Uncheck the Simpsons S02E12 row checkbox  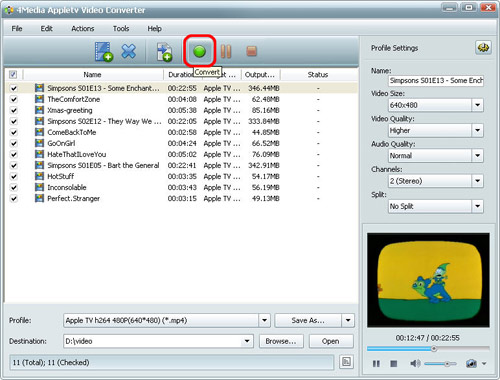click(14, 121)
